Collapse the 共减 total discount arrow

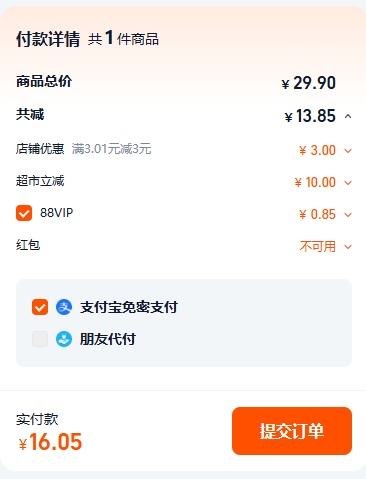pyautogui.click(x=348, y=116)
